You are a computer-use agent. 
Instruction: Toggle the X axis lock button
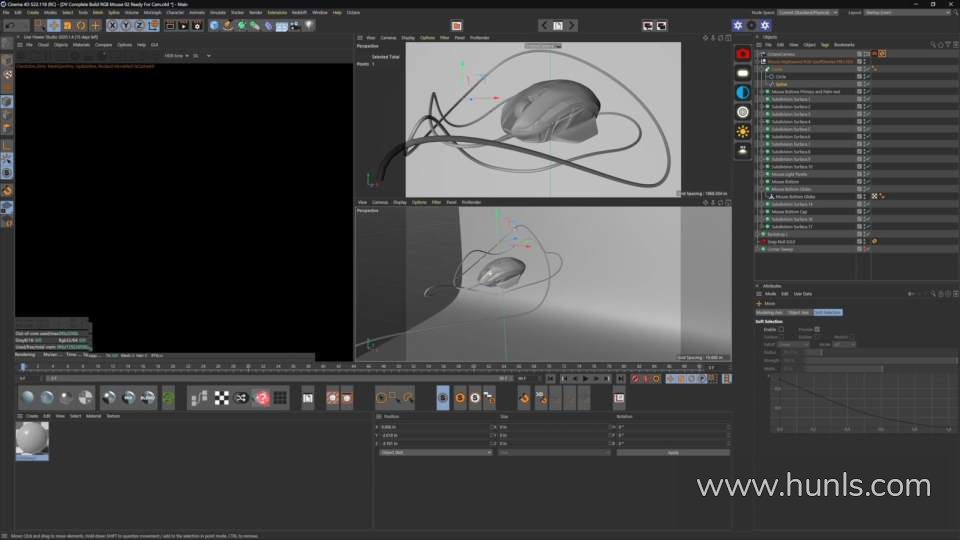click(112, 25)
